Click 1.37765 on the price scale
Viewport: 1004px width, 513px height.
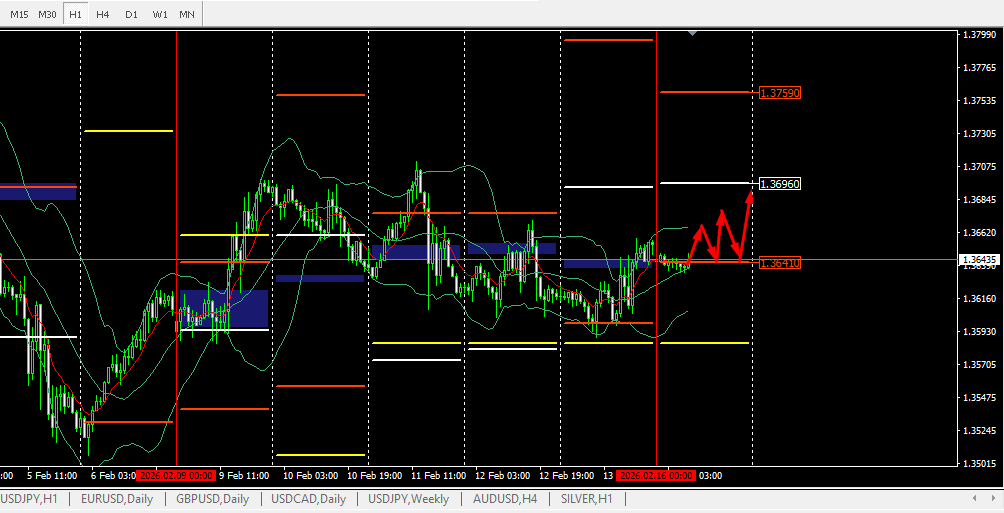[x=980, y=67]
